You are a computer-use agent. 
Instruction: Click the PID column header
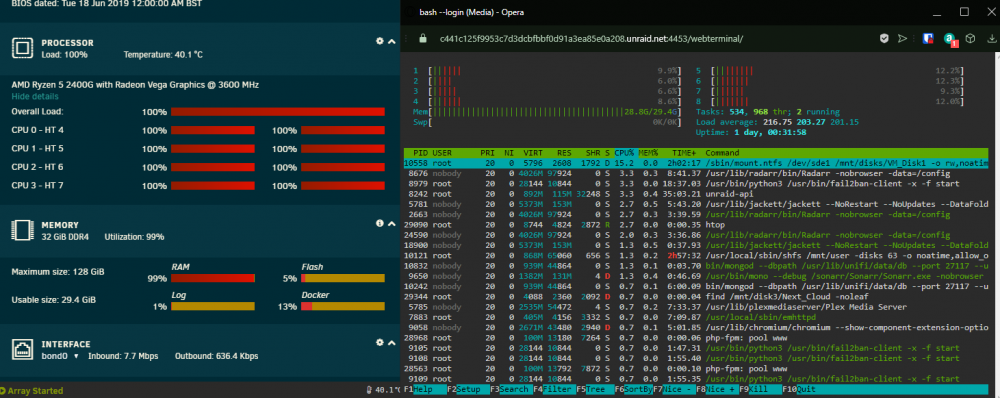coord(420,153)
